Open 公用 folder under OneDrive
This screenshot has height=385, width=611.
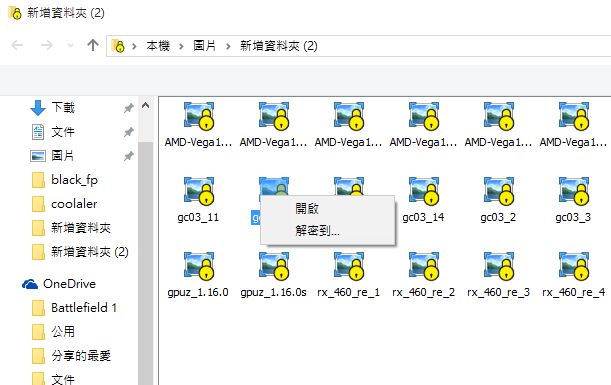coord(63,332)
